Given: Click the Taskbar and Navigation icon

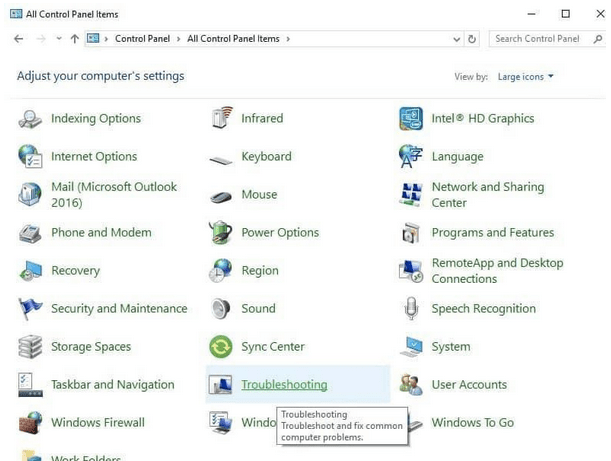Looking at the screenshot, I should [x=30, y=385].
